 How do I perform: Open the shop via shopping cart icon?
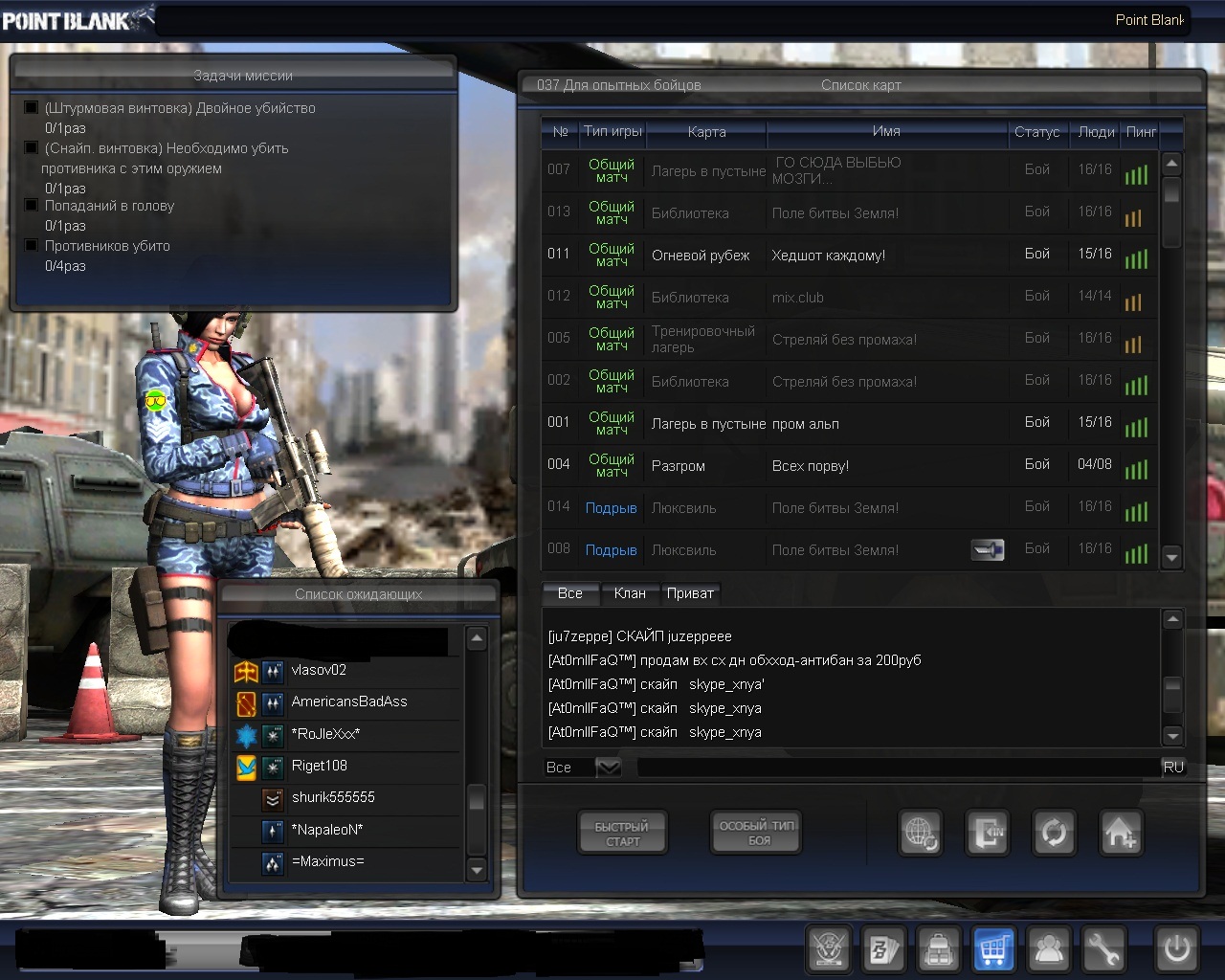(x=993, y=949)
